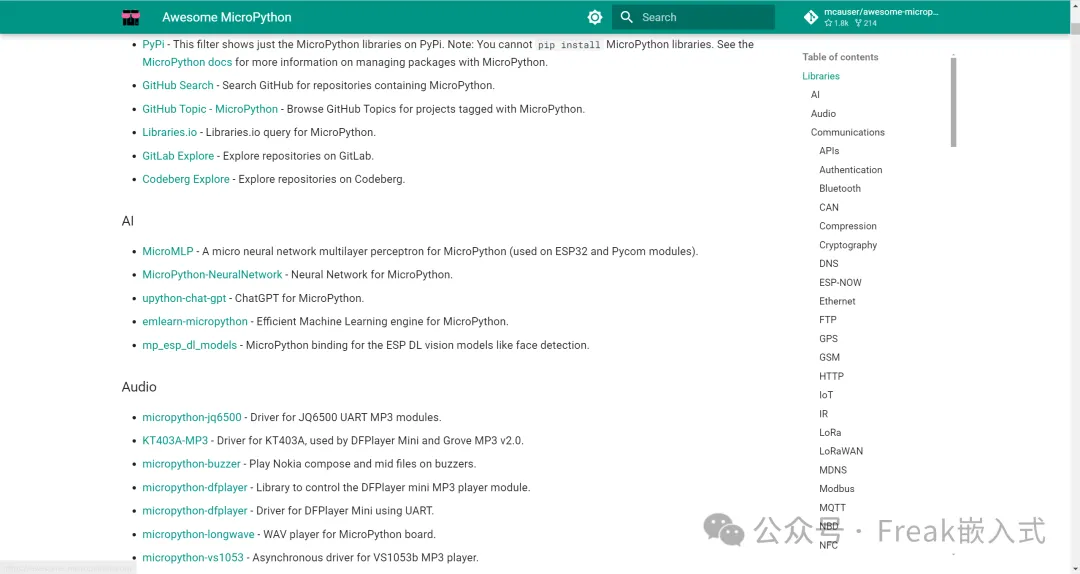Jump to Ethernet section in contents

837,301
